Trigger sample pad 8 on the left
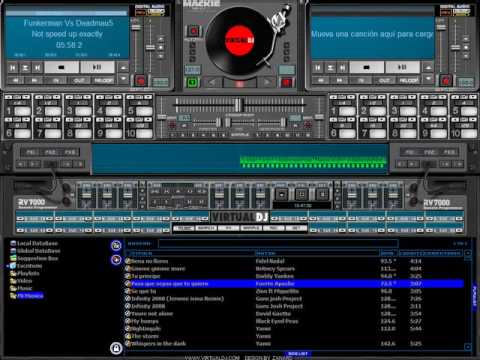This screenshot has height=360, width=480. tap(83, 134)
